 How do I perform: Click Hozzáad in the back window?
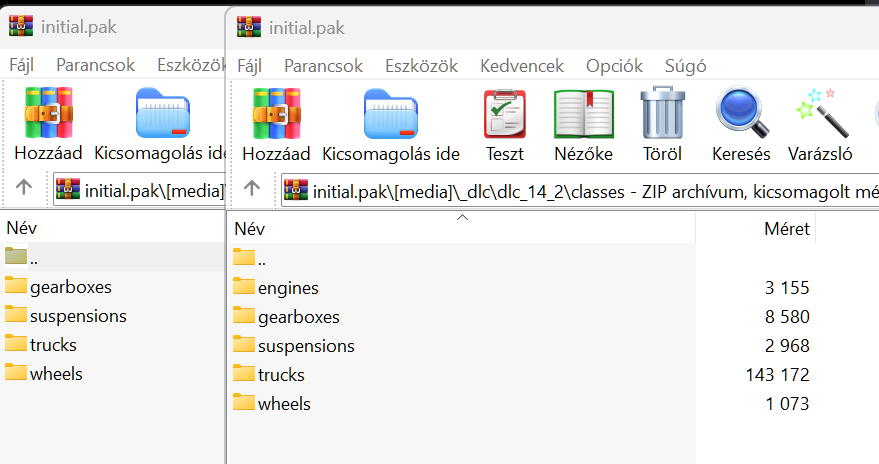tap(48, 125)
